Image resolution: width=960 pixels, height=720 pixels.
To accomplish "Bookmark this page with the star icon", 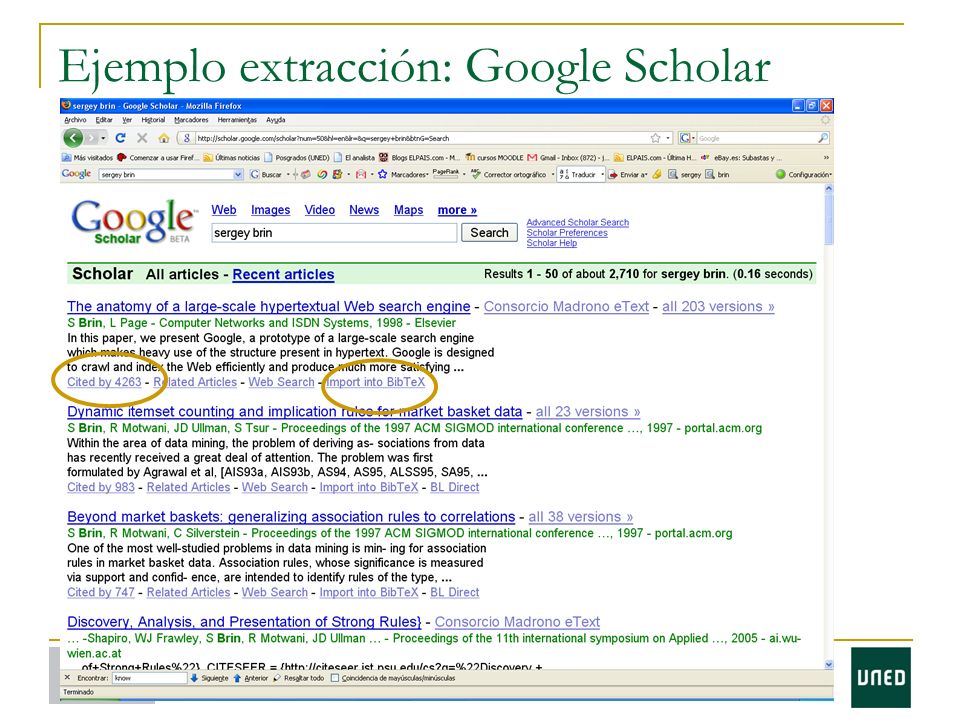I will click(x=656, y=138).
